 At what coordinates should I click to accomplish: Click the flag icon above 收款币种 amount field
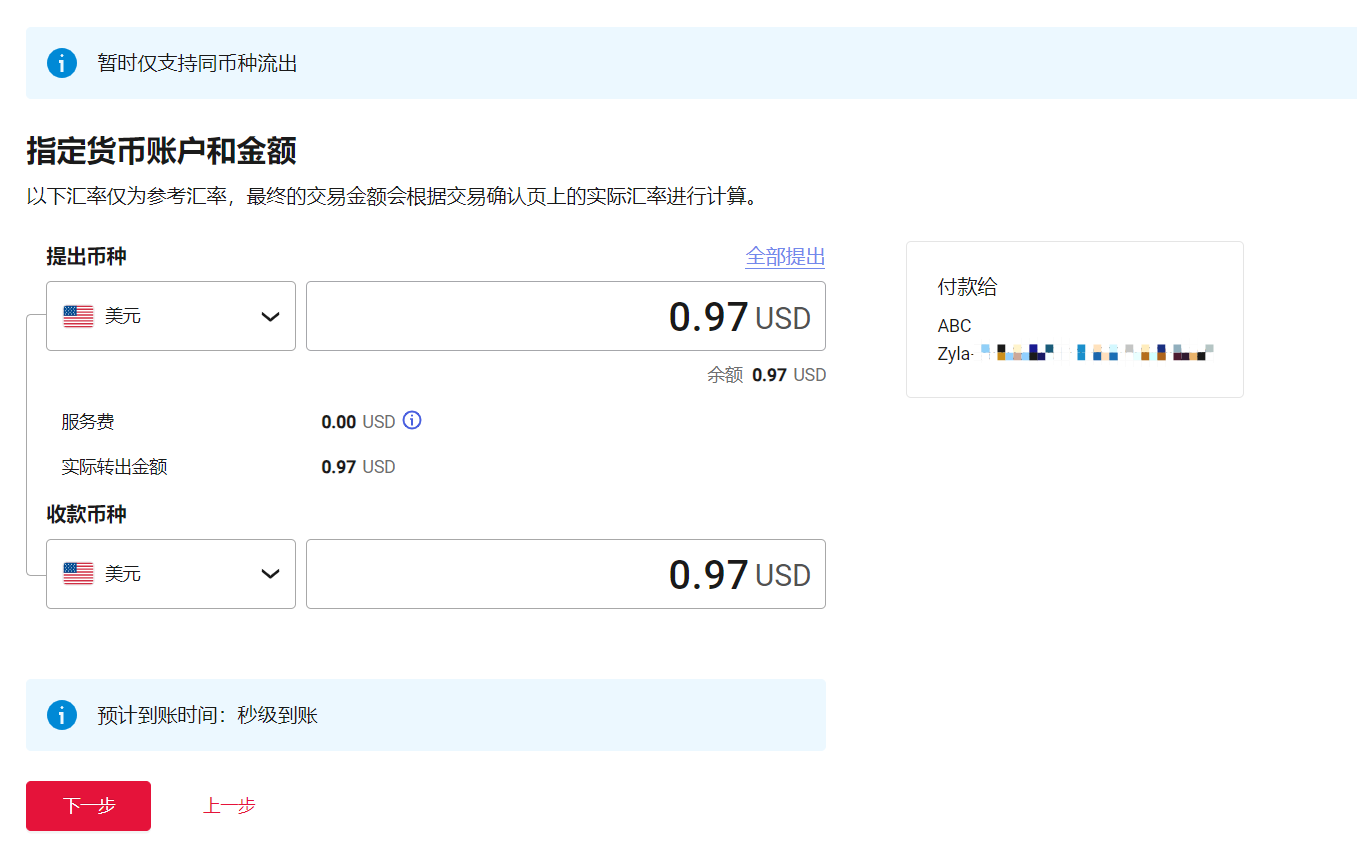tap(77, 573)
